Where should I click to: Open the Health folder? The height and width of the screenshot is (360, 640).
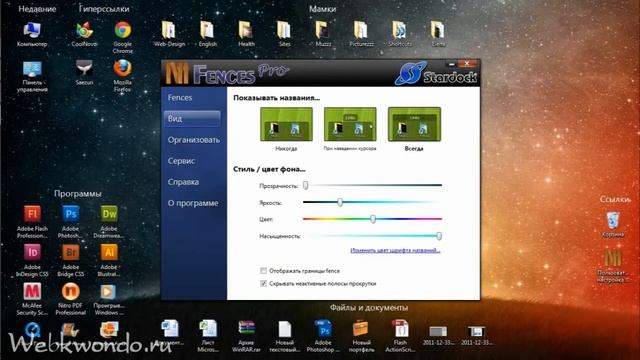pos(246,34)
